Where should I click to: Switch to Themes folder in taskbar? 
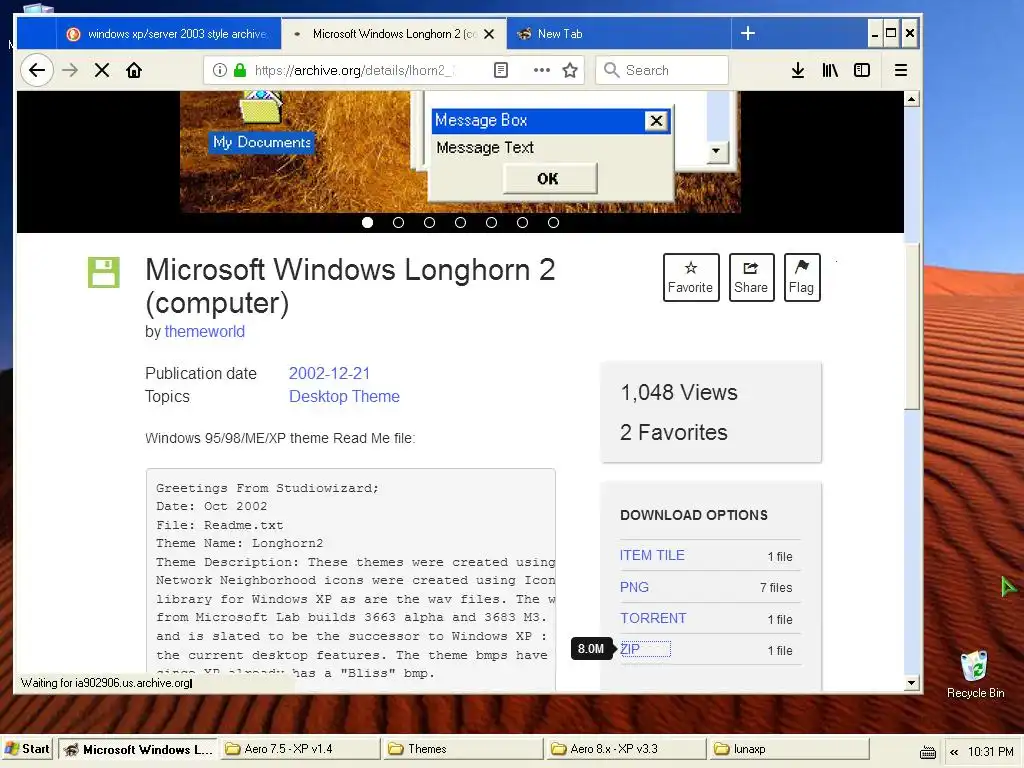coord(463,749)
